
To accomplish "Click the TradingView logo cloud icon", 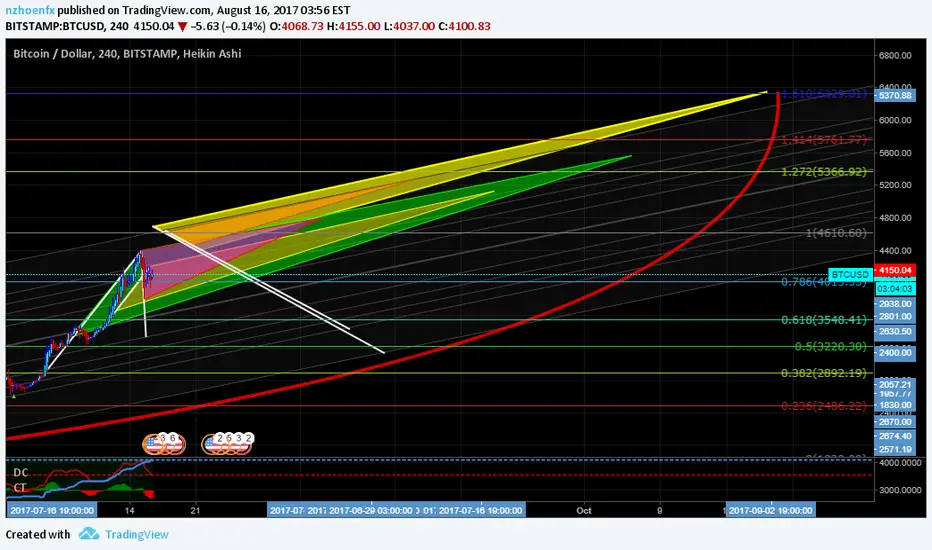I will click(x=89, y=533).
